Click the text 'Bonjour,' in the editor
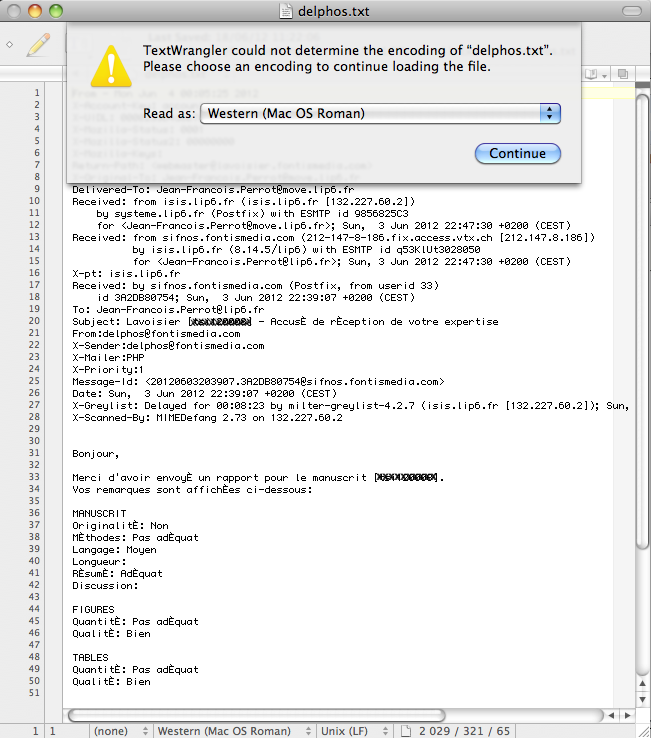 click(x=96, y=453)
